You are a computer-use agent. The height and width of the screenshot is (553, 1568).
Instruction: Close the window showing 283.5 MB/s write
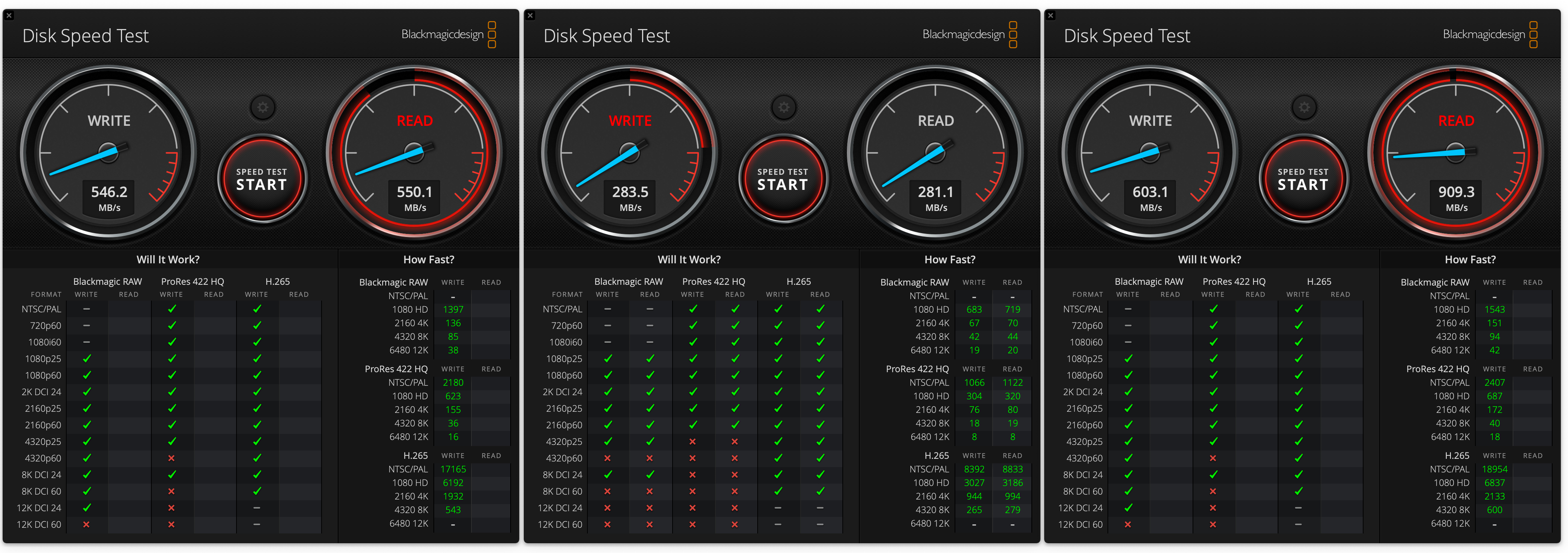click(530, 15)
